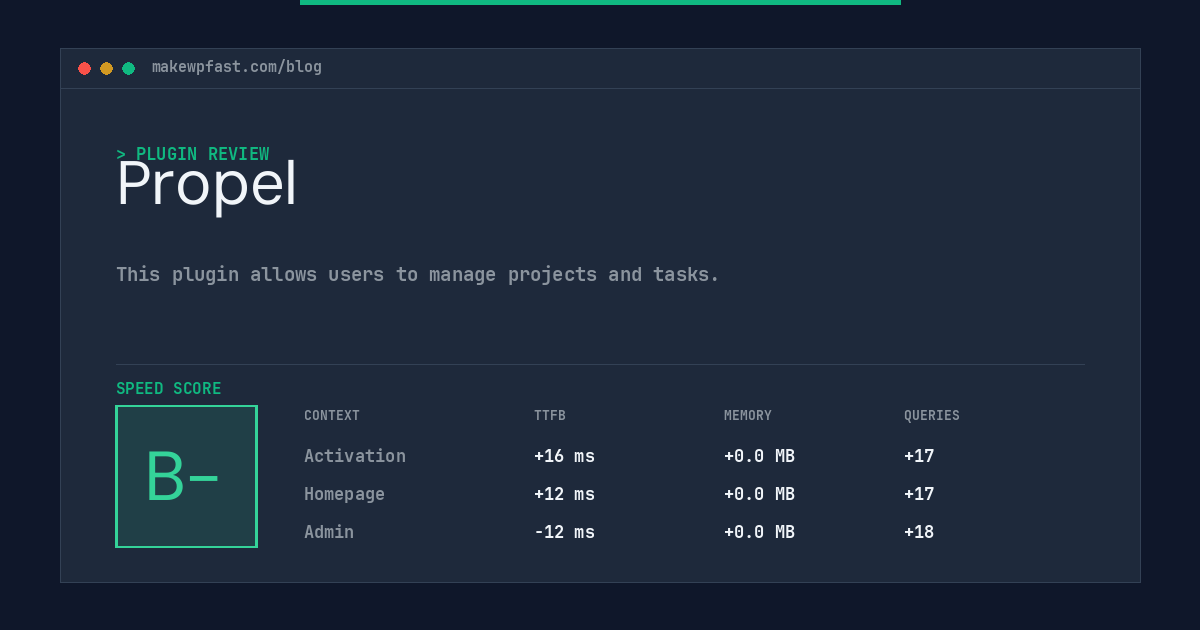The width and height of the screenshot is (1200, 630).
Task: Click the Admin TTFB value -12 ms
Action: pyautogui.click(x=564, y=532)
